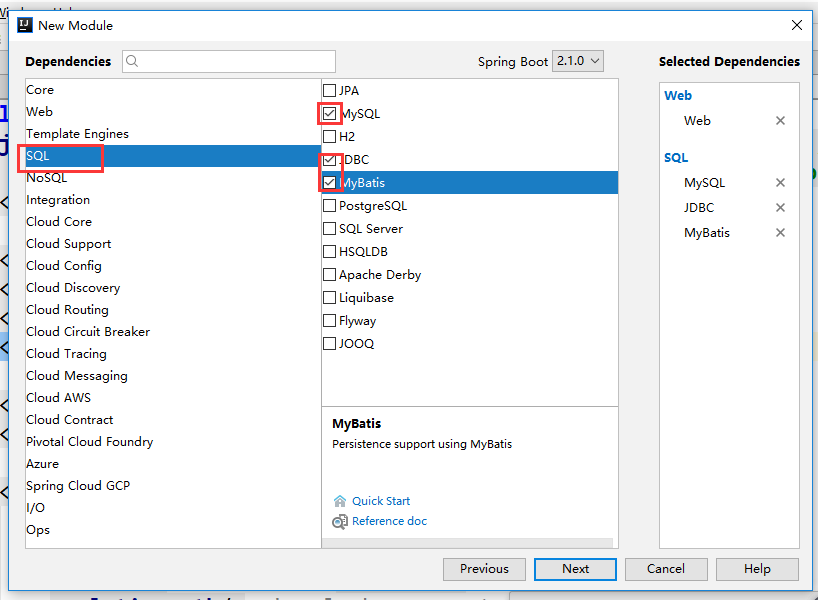818x600 pixels.
Task: Select the Template Engines category
Action: tap(173, 134)
